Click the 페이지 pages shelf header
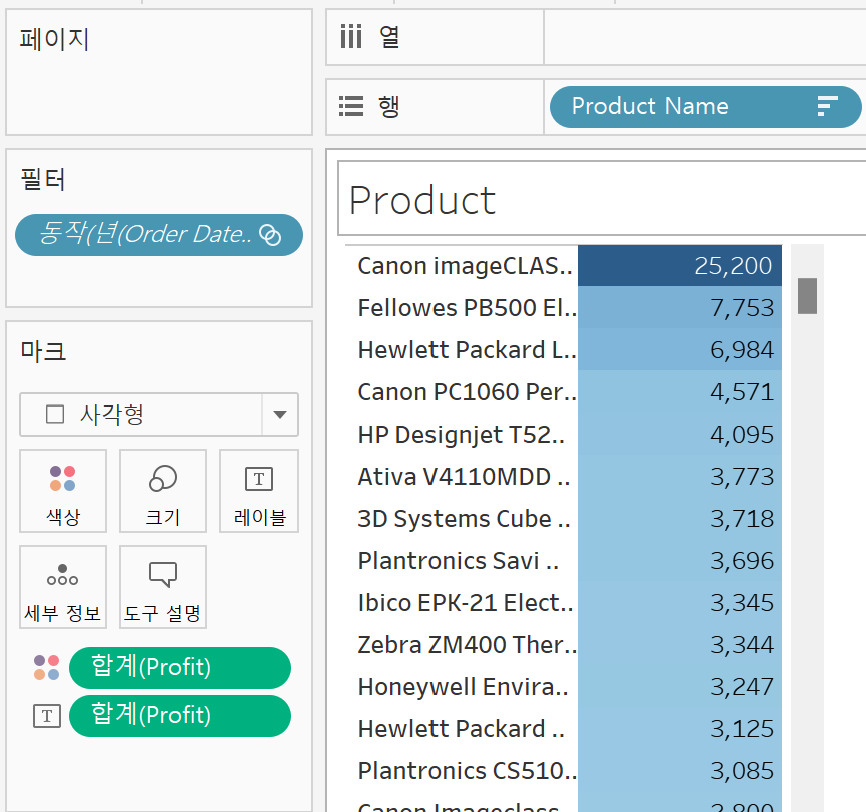Screen dimensions: 866x812 coord(54,39)
